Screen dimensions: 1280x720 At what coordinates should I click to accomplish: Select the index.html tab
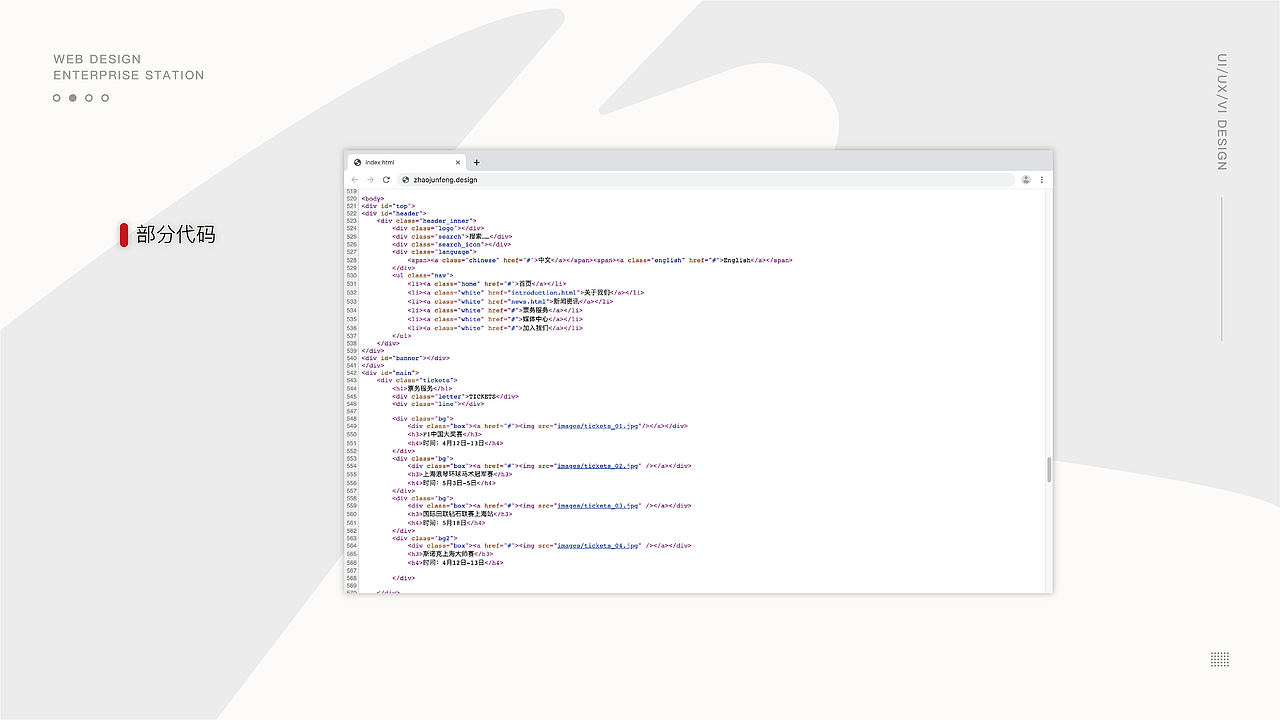tap(406, 162)
